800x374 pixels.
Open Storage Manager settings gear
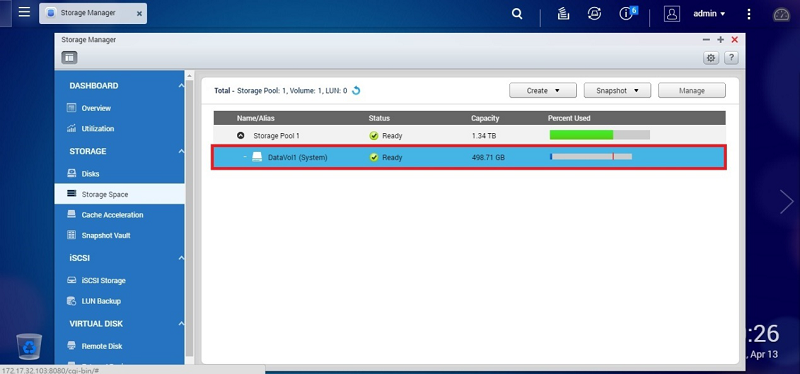711,58
